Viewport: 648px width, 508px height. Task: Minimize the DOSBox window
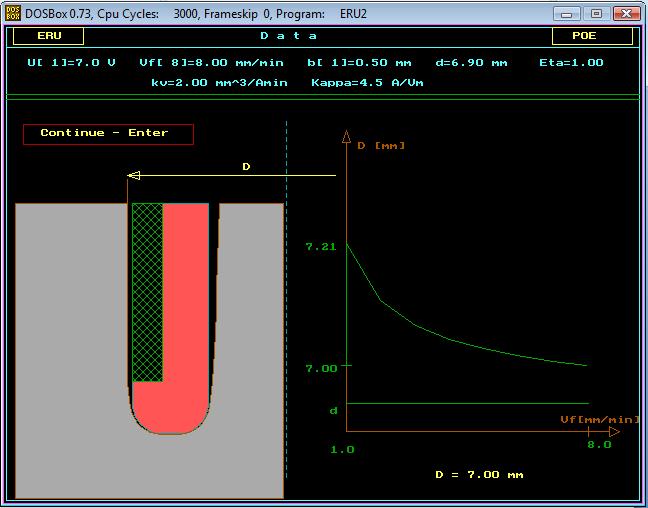click(x=569, y=13)
